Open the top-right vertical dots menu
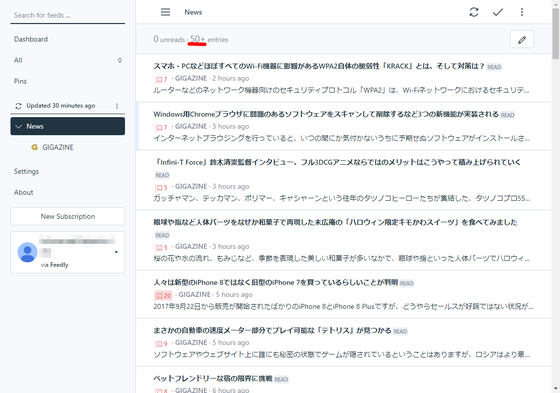The height and width of the screenshot is (393, 560). (x=522, y=12)
